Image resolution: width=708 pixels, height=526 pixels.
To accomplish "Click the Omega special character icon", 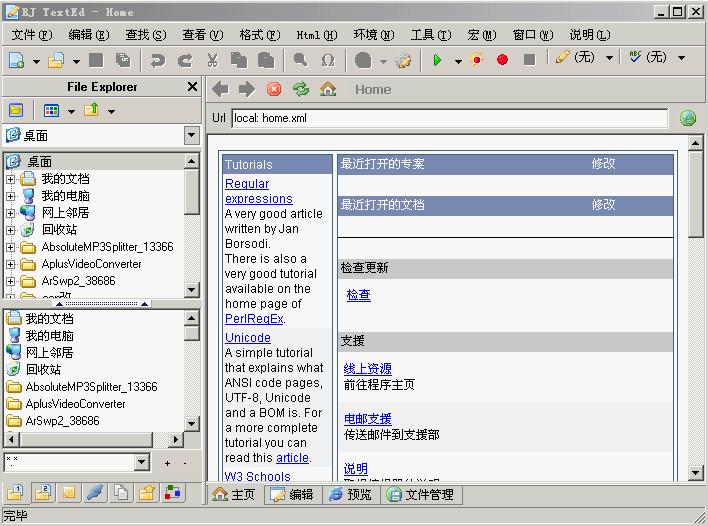I will click(328, 60).
